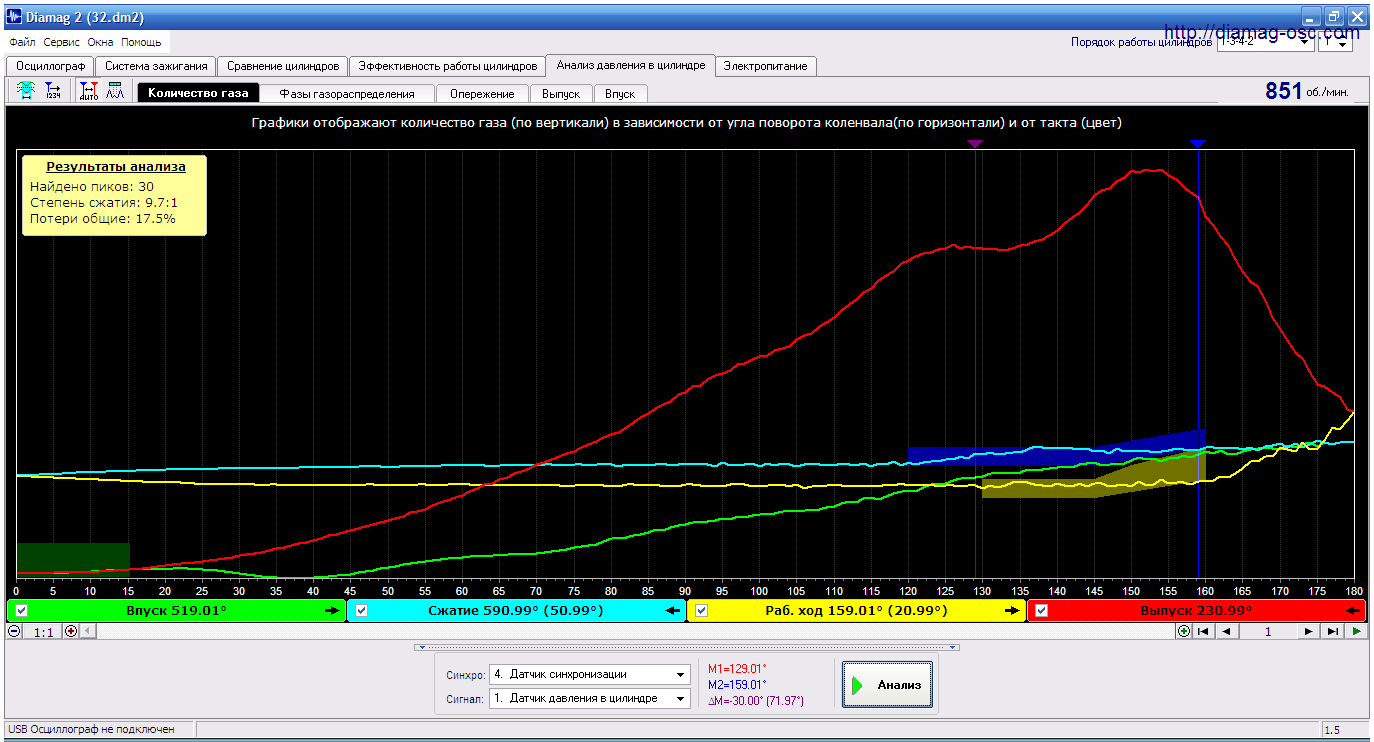Open the Впуск sub-tab
Screen dimensions: 1374x742
pos(620,93)
